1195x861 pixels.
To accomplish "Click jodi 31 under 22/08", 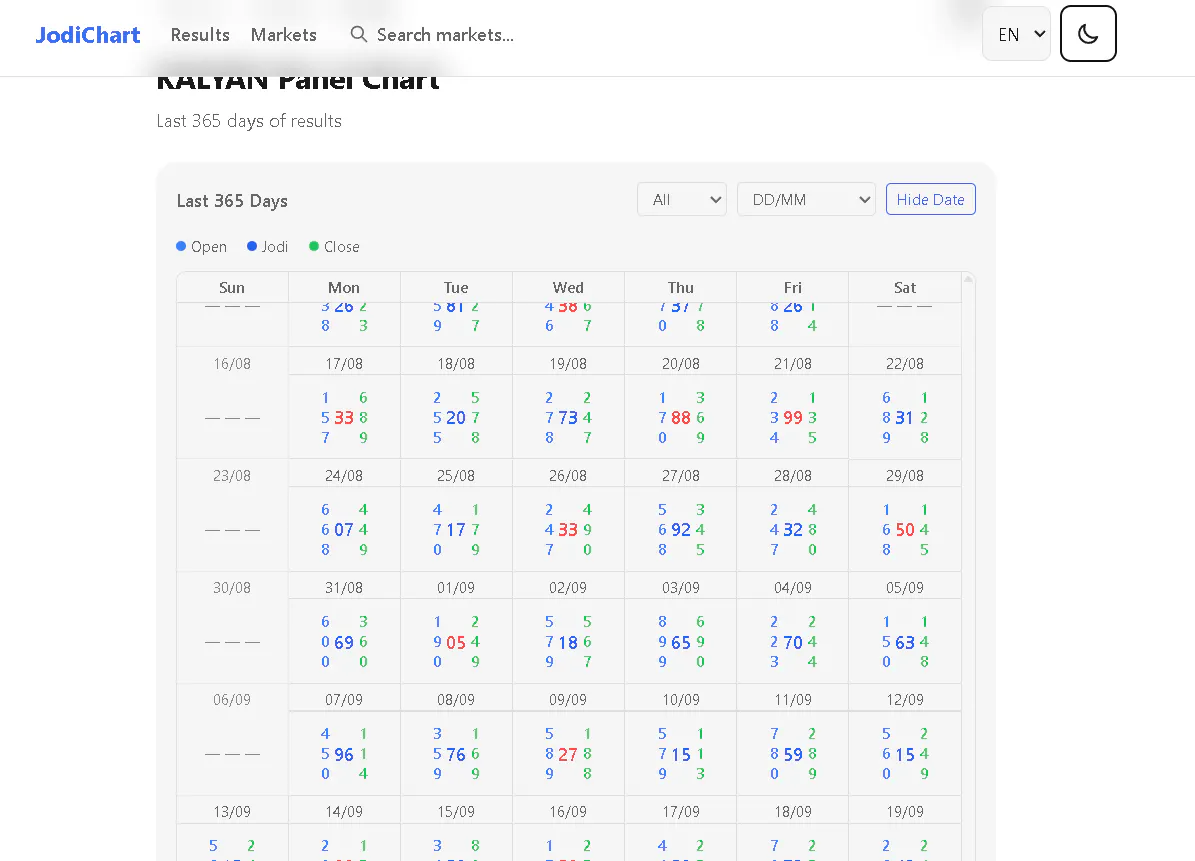I will pyautogui.click(x=905, y=418).
